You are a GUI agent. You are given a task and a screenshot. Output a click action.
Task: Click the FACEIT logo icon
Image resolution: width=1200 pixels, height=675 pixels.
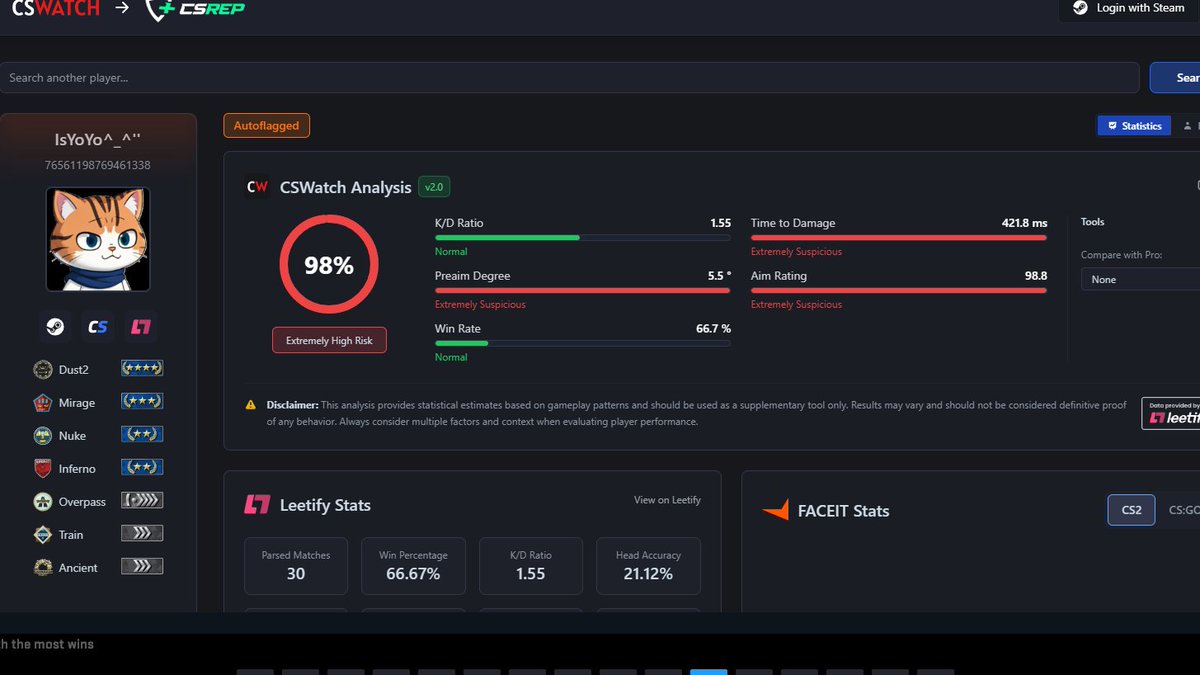click(x=775, y=511)
